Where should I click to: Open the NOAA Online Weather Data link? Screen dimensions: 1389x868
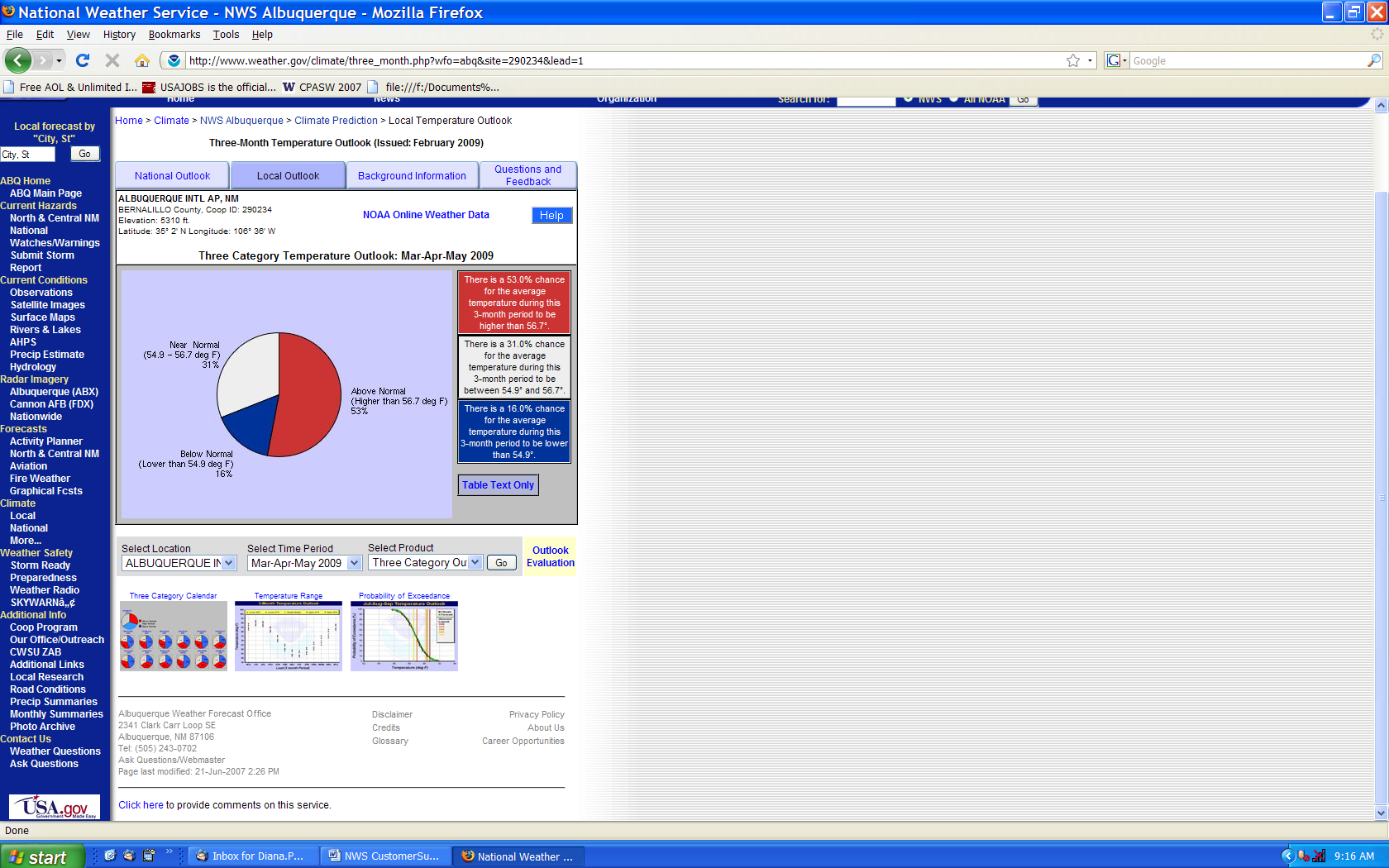tap(426, 215)
